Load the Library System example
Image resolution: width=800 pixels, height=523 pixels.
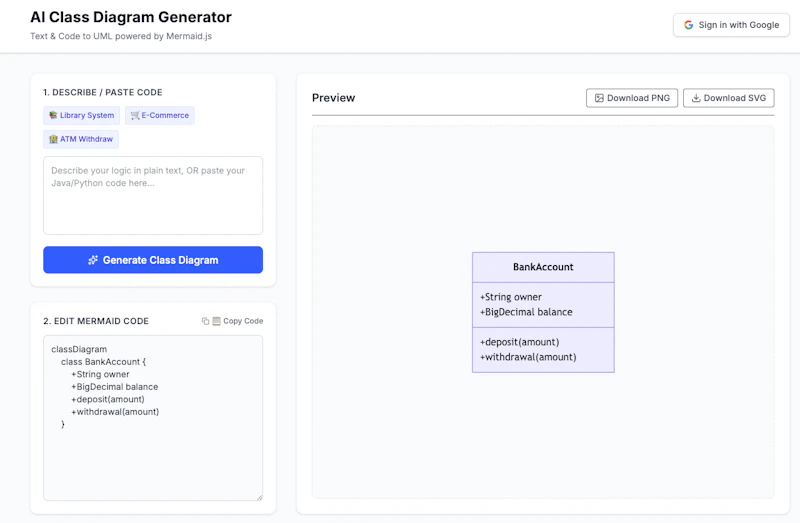tap(82, 115)
